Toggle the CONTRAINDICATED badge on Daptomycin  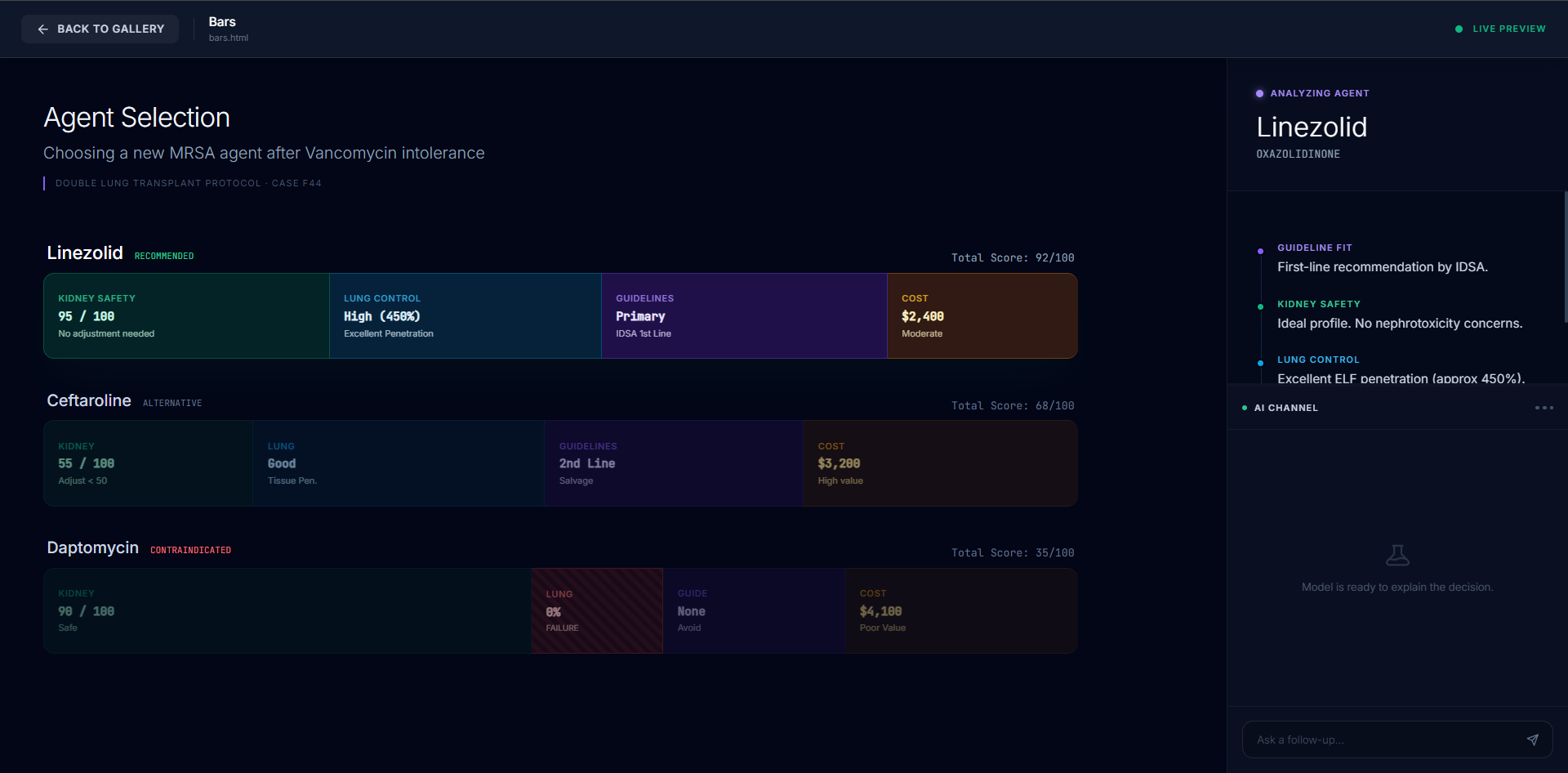tap(190, 550)
